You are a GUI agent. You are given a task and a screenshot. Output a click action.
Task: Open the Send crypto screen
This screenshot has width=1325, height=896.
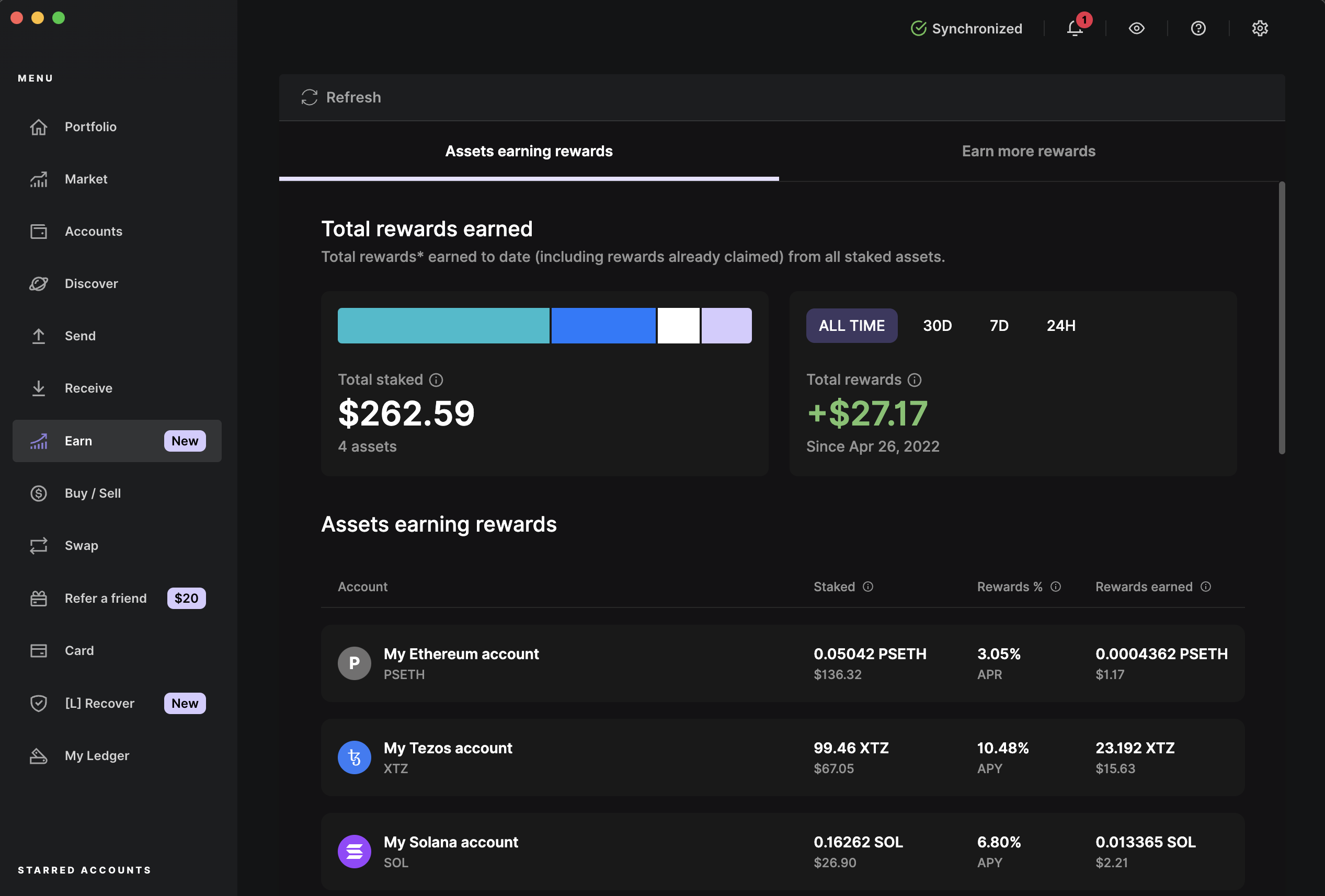pos(80,336)
